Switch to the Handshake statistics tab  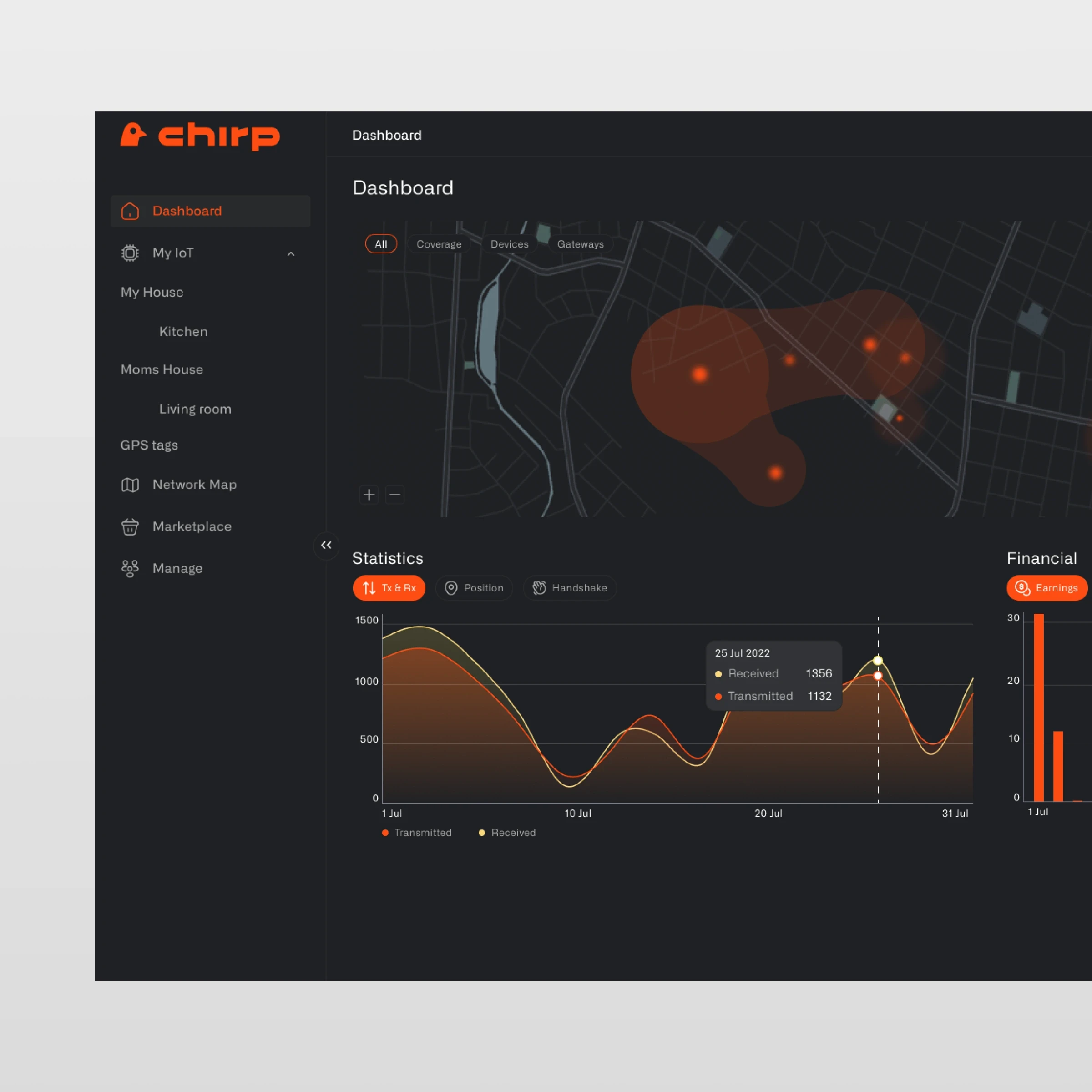tap(569, 588)
